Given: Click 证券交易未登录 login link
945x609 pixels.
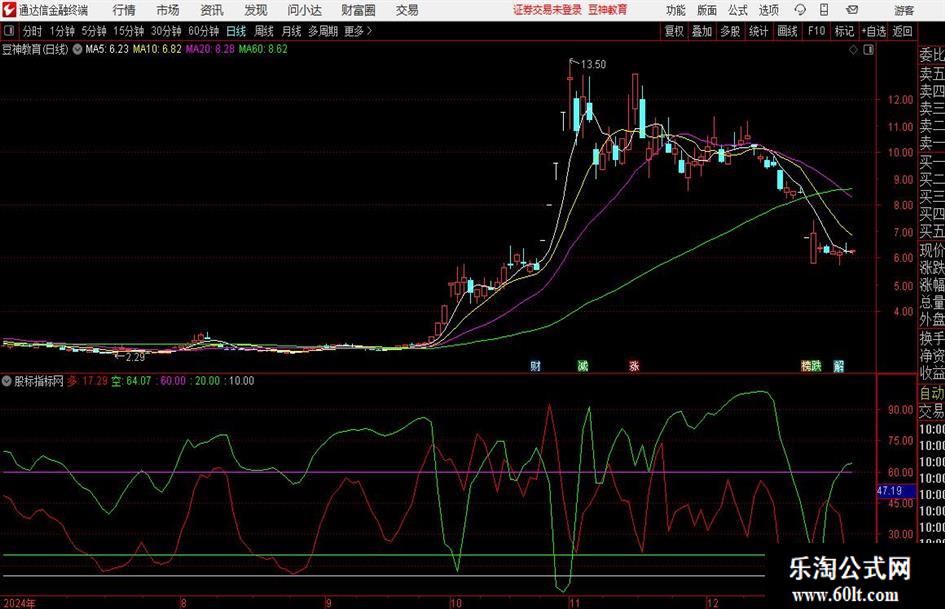Looking at the screenshot, I should pyautogui.click(x=548, y=10).
